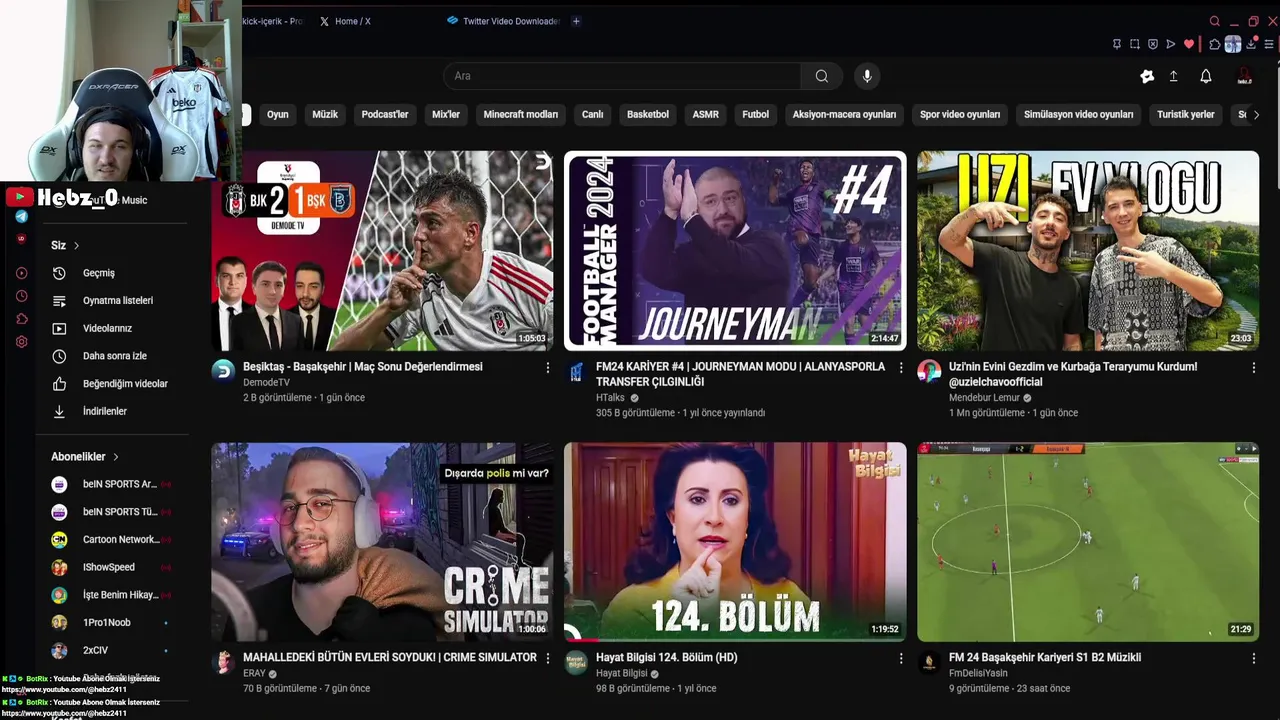Select the Basketbol chip

(x=648, y=115)
